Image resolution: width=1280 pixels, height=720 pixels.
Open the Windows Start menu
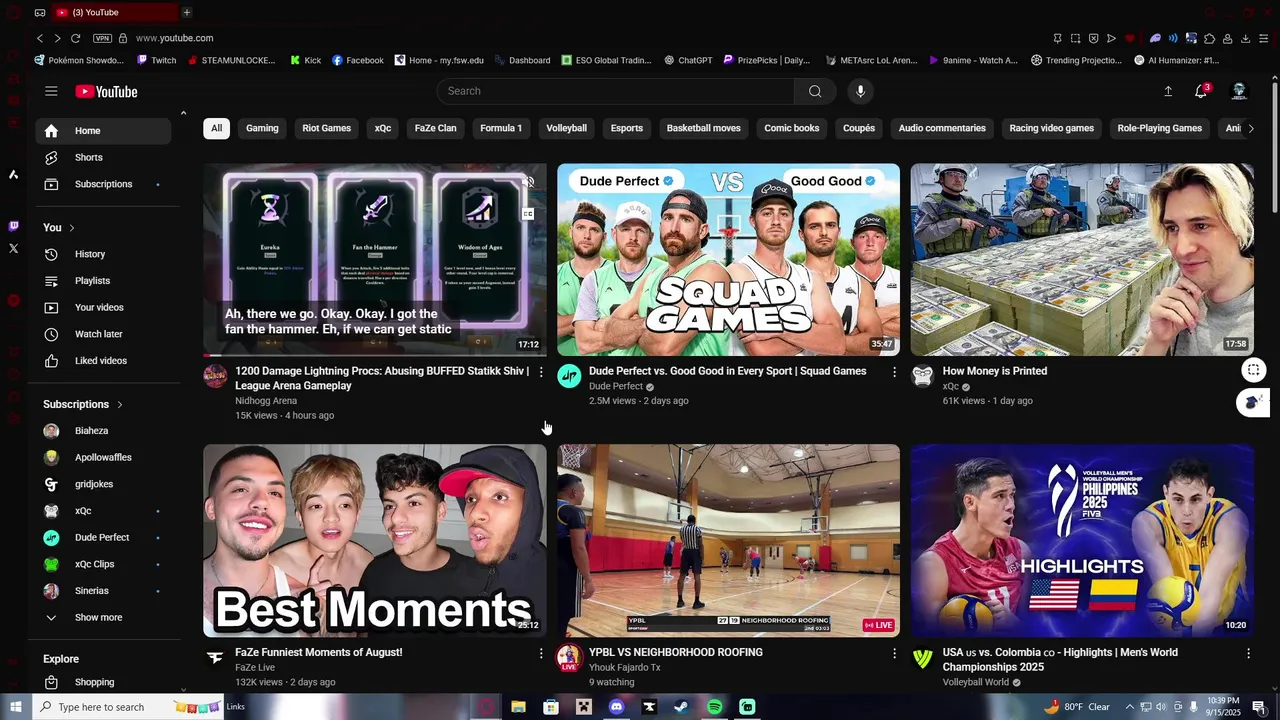(x=15, y=707)
